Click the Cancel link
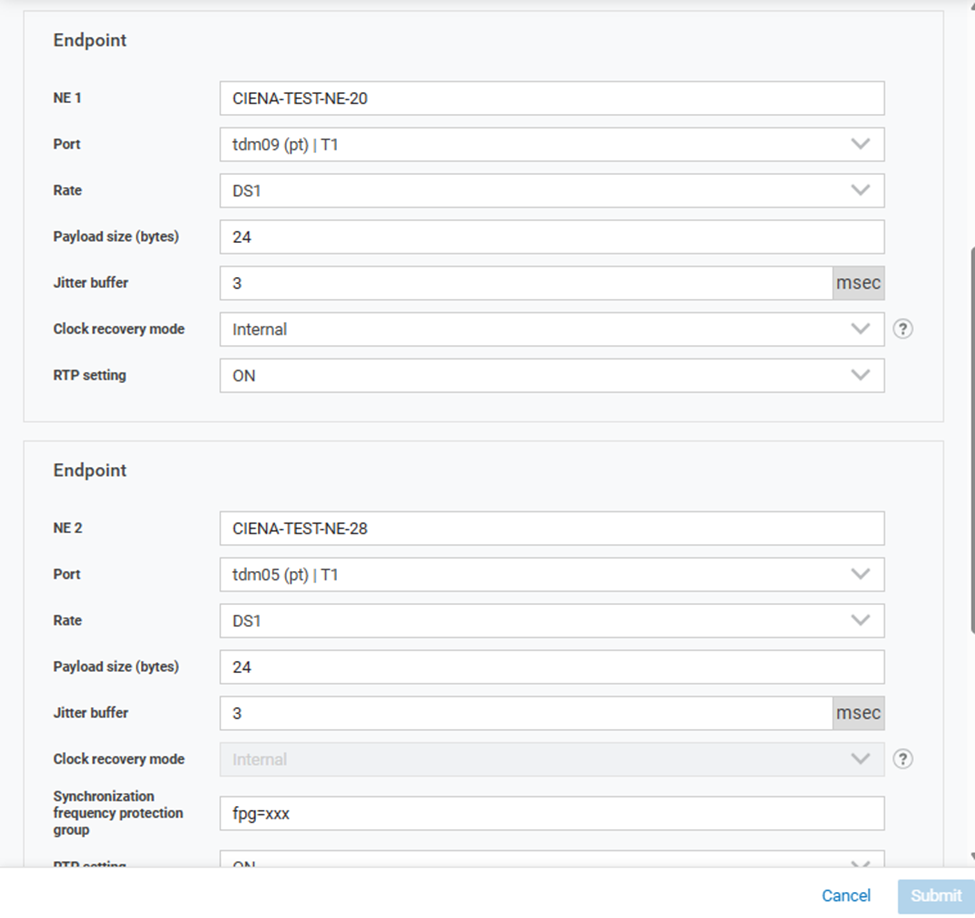 pos(846,896)
